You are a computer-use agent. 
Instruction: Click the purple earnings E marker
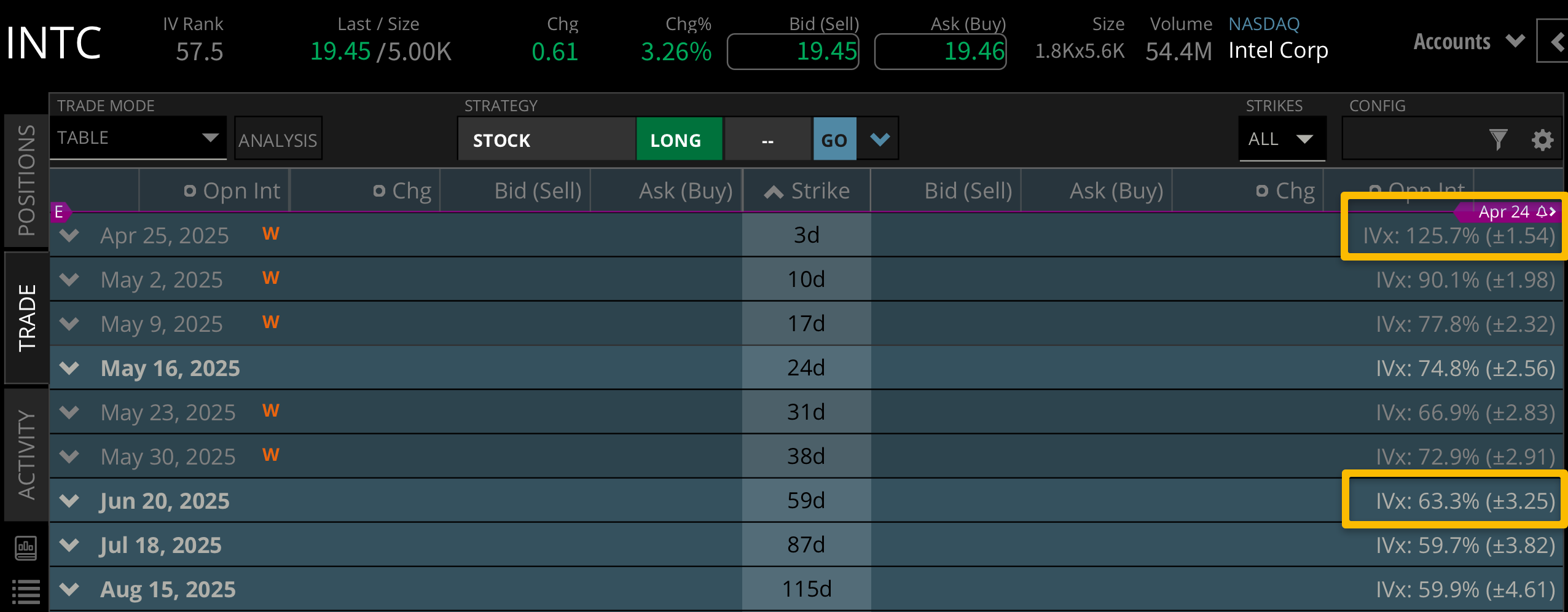[59, 212]
